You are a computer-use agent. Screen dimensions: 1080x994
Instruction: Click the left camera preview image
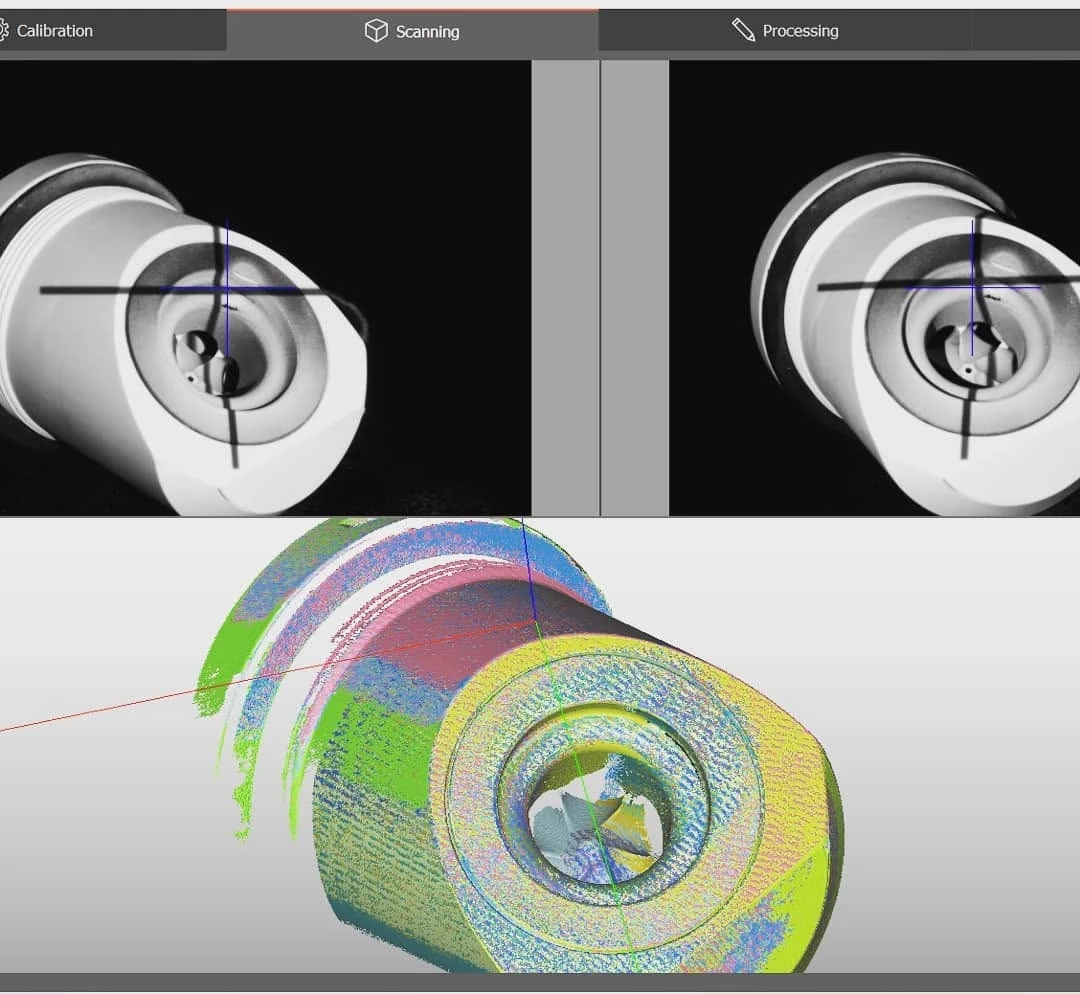265,288
